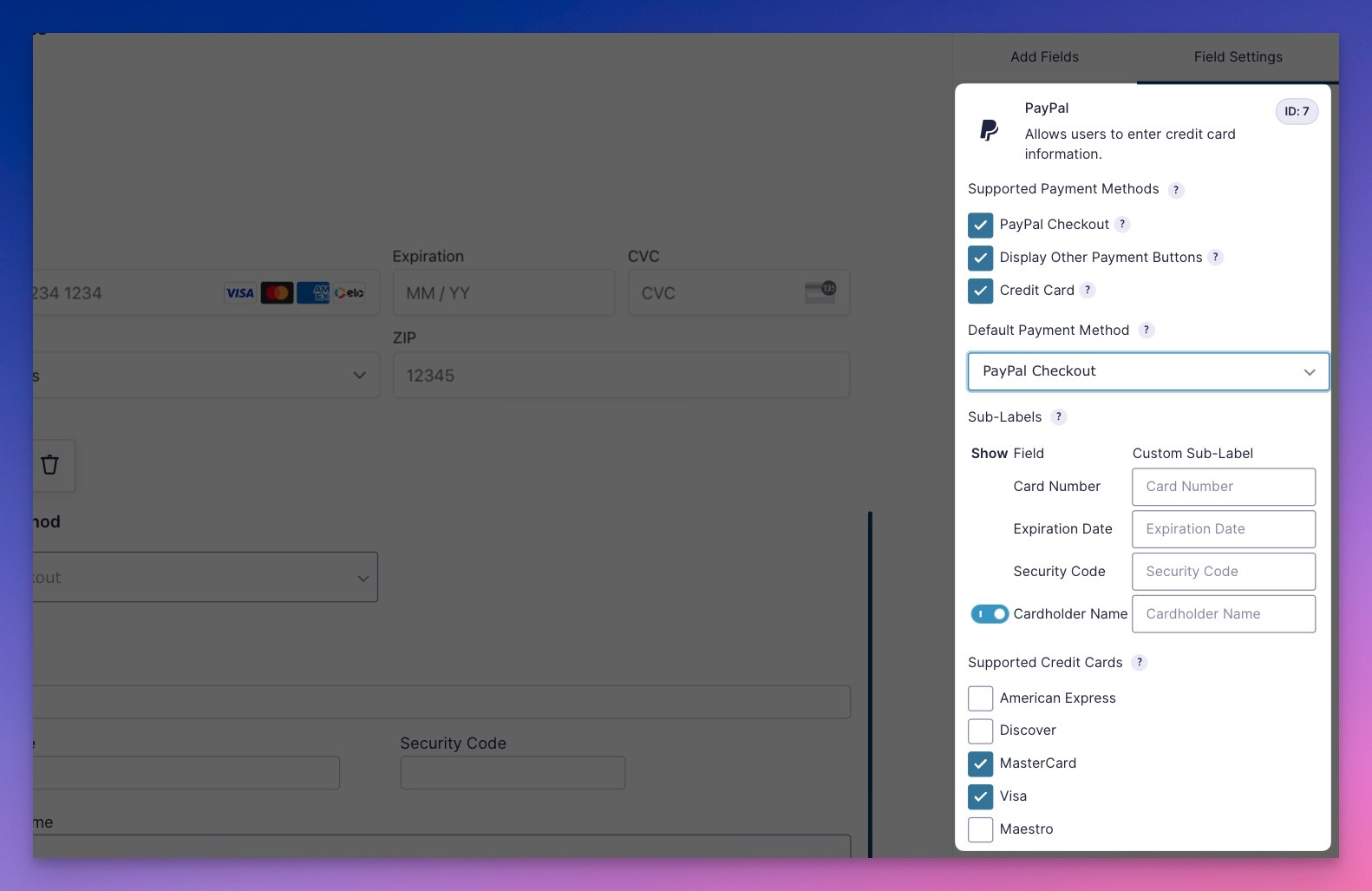This screenshot has height=891, width=1372.
Task: Click the 'Supported Credit Cards' label
Action: point(1045,662)
